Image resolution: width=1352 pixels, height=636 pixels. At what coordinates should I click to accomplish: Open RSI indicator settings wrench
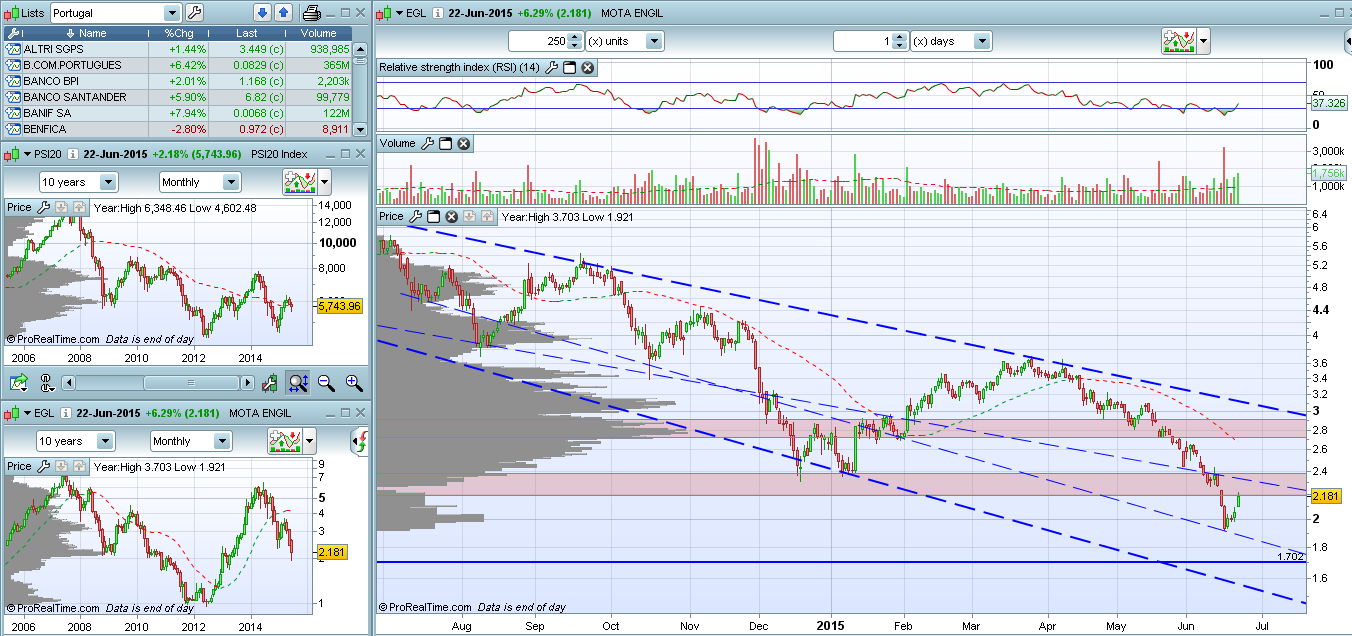pos(551,67)
